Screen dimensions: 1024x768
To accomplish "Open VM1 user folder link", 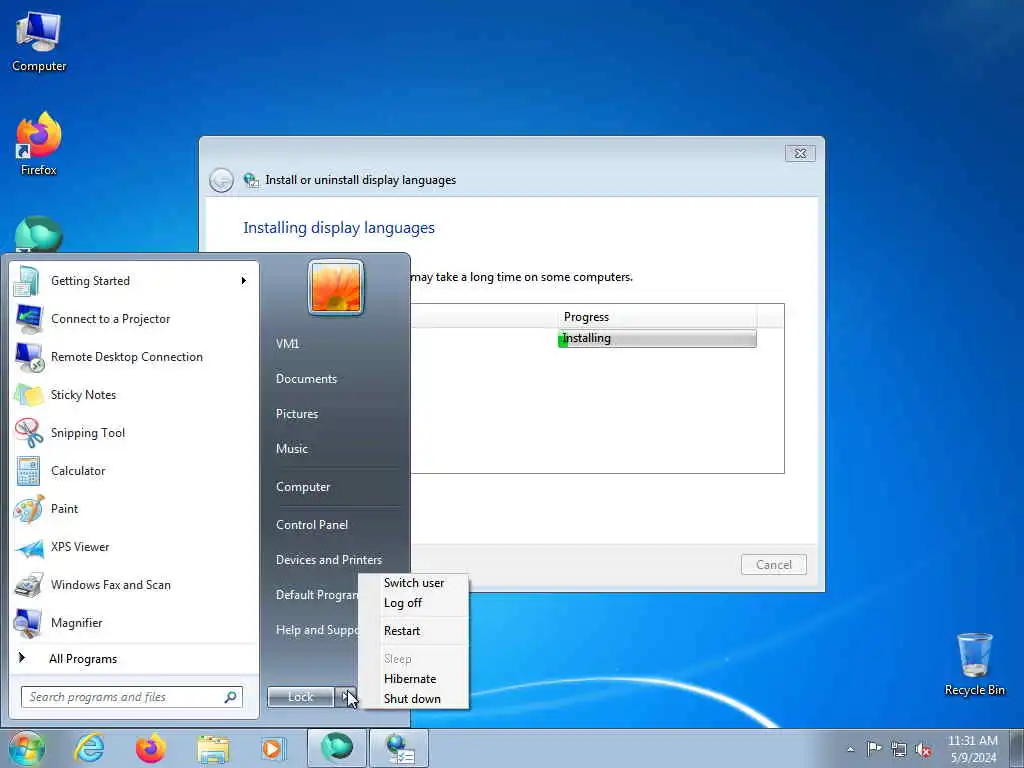I will tap(287, 344).
